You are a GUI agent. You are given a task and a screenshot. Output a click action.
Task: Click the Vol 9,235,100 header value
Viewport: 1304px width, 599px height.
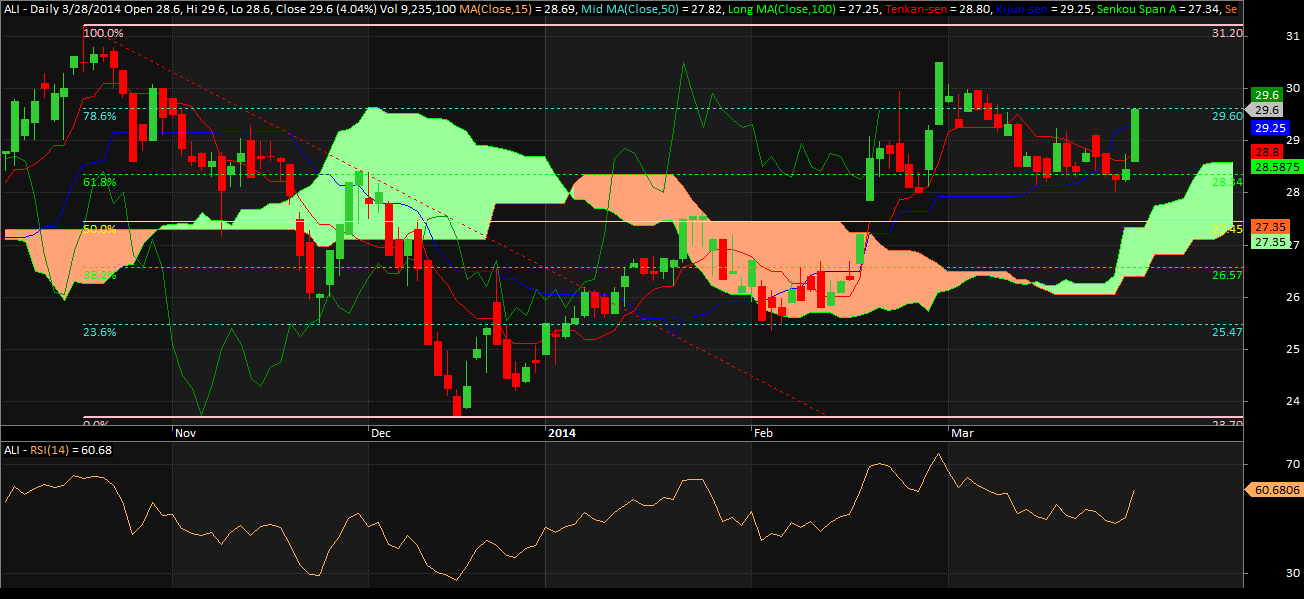point(417,8)
